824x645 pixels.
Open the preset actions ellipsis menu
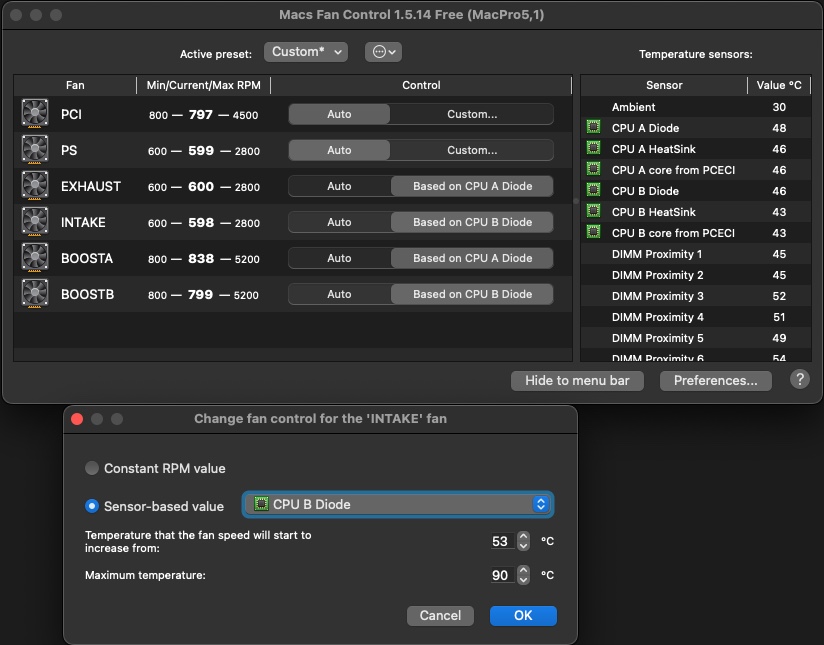click(x=383, y=52)
